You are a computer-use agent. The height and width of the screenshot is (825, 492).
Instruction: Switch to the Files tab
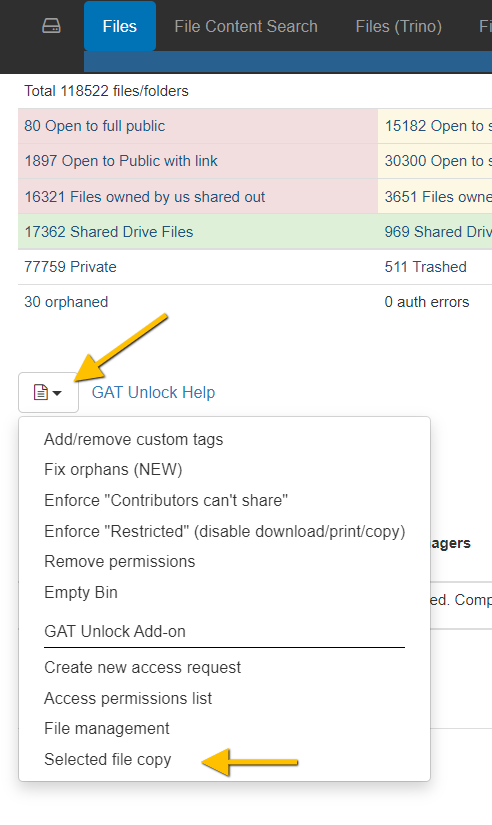(x=120, y=26)
